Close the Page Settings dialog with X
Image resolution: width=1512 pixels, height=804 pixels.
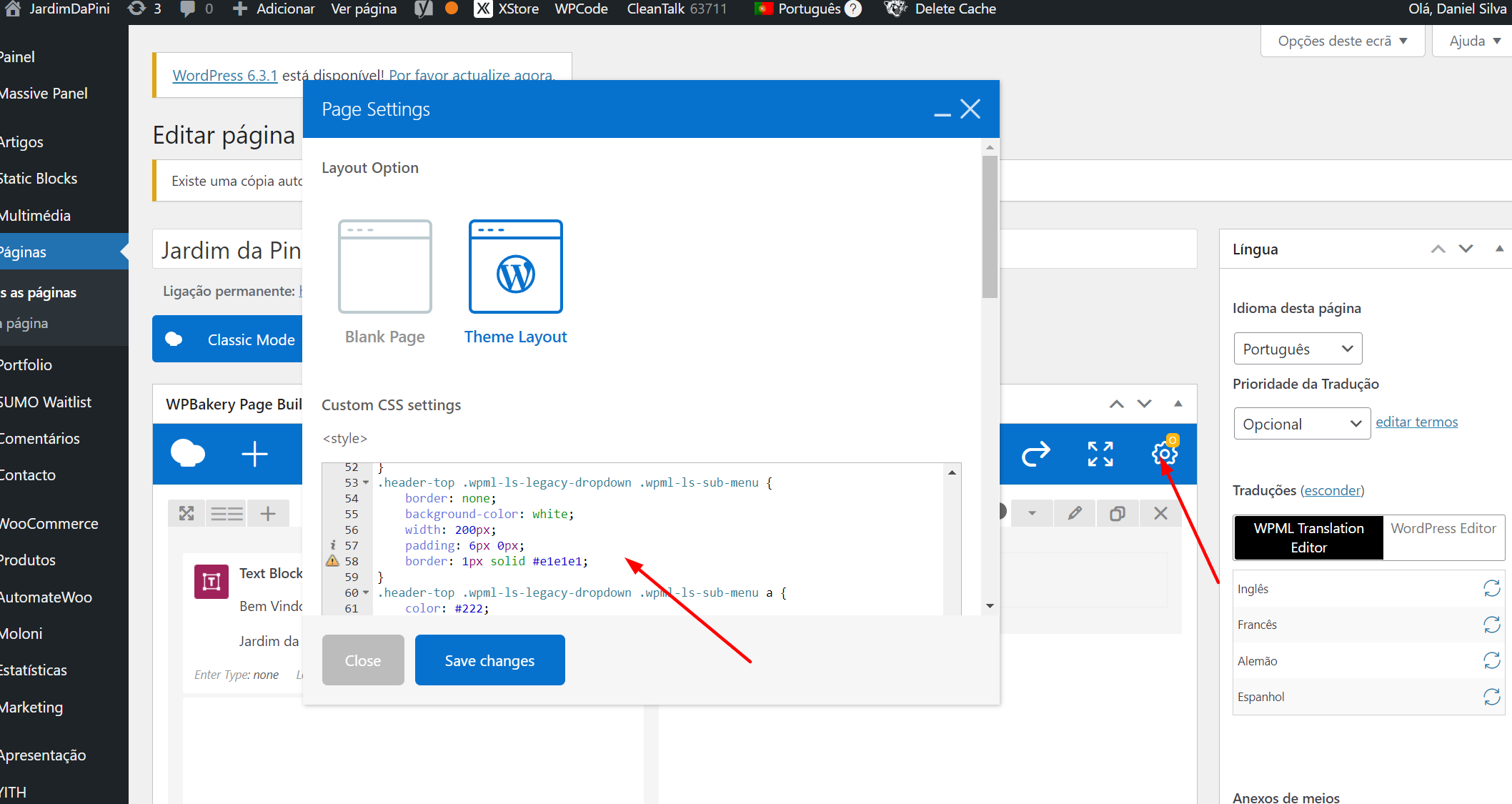(x=970, y=109)
